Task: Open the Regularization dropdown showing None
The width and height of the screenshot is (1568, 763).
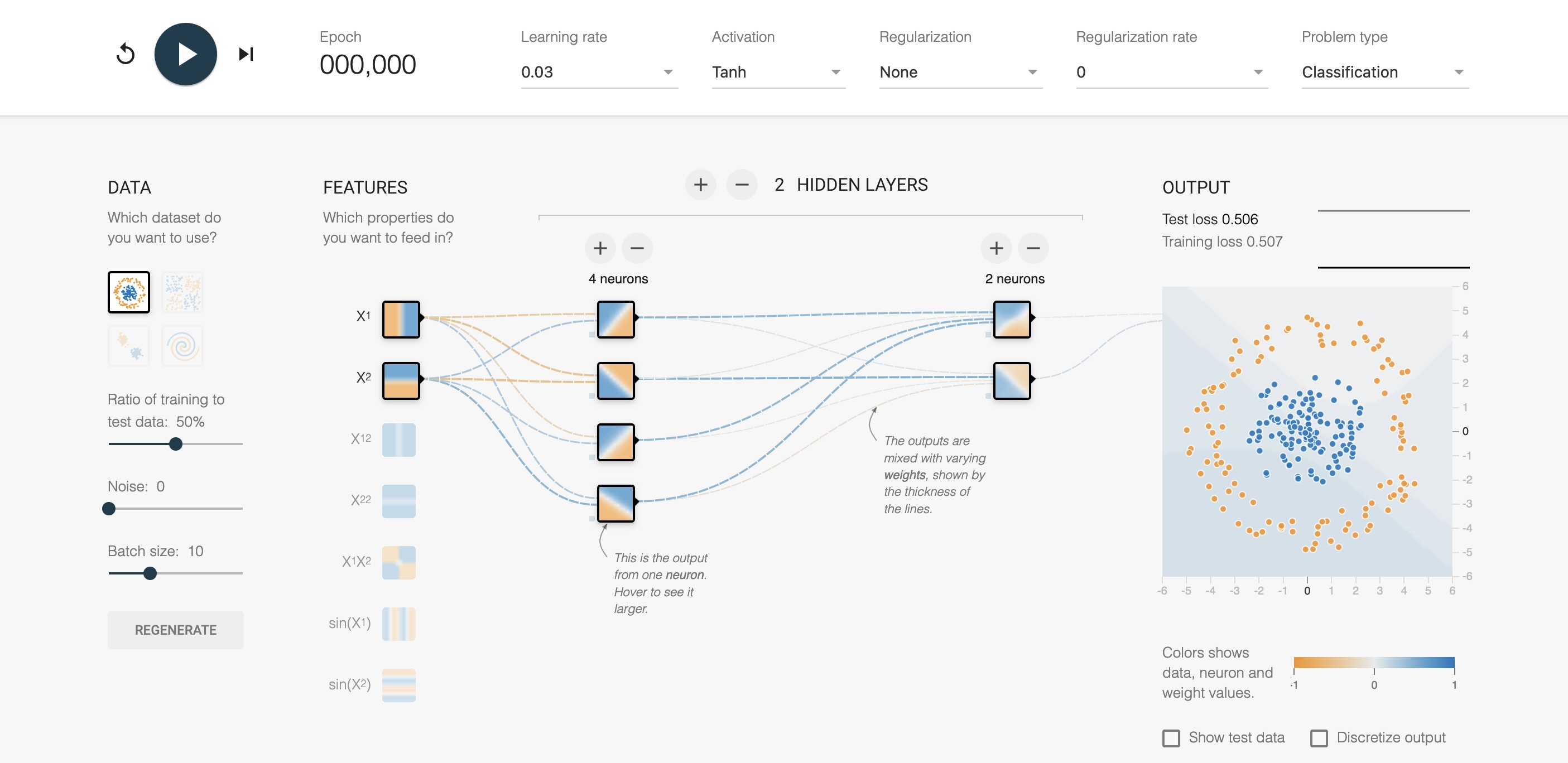Action: (x=959, y=73)
